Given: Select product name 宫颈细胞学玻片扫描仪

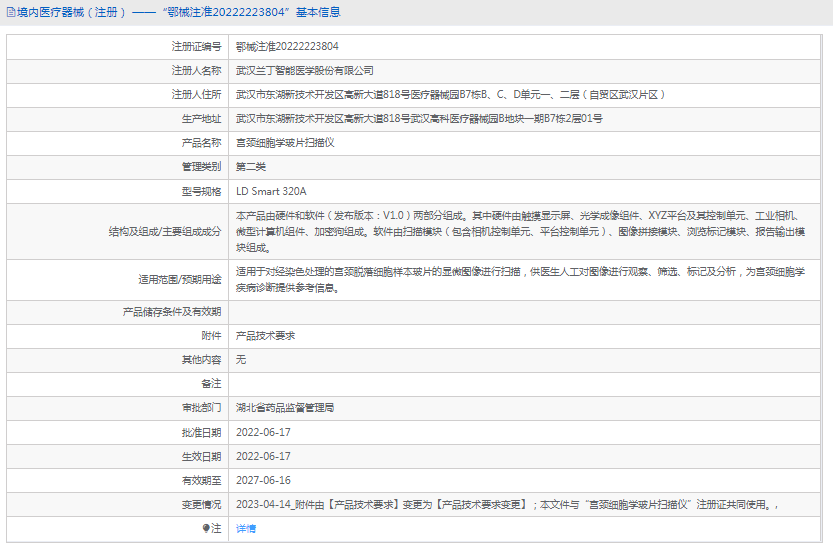Looking at the screenshot, I should pyautogui.click(x=285, y=143).
